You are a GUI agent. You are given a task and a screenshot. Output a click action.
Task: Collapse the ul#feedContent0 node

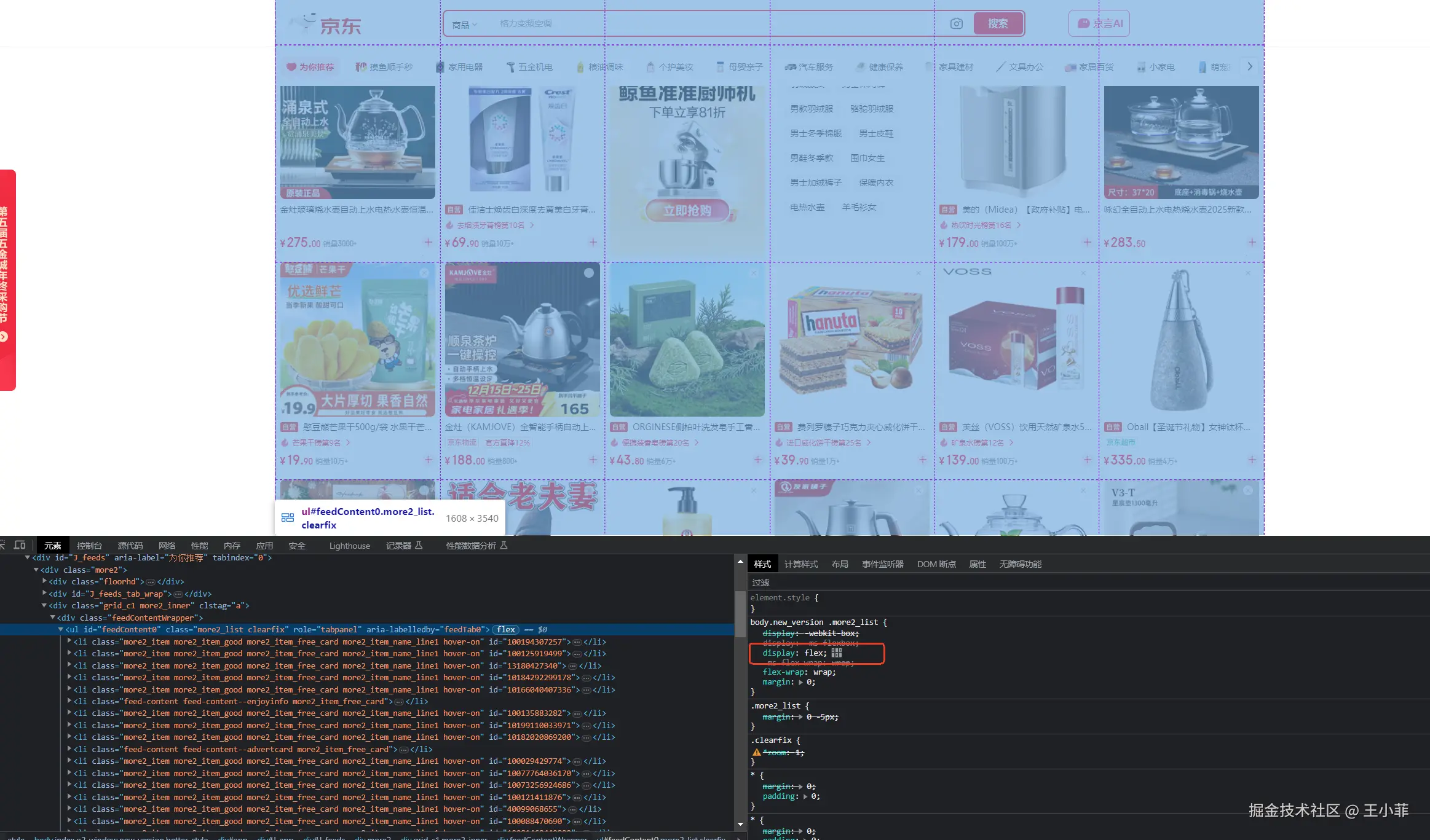click(x=60, y=630)
